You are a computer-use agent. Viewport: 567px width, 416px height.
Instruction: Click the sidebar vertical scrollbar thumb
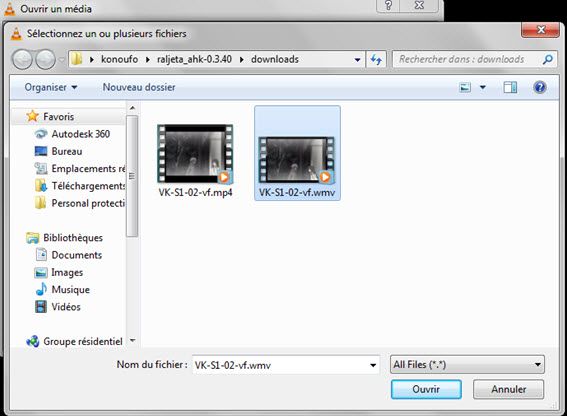pos(132,176)
